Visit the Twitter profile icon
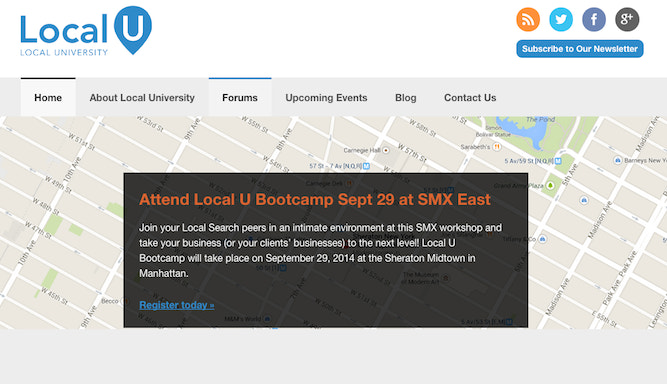667x384 pixels. point(561,20)
